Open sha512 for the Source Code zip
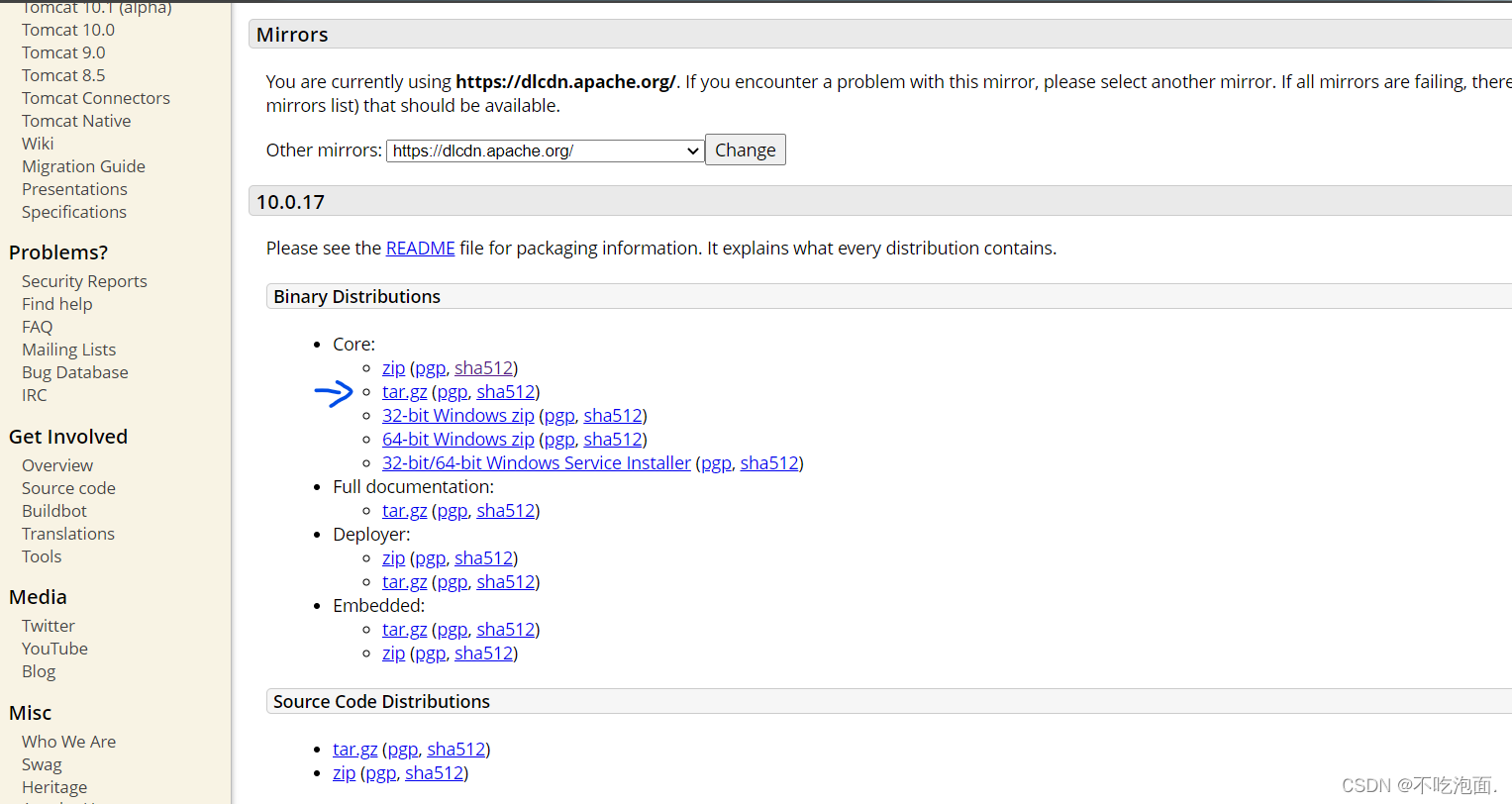This screenshot has height=804, width=1512. tap(434, 773)
